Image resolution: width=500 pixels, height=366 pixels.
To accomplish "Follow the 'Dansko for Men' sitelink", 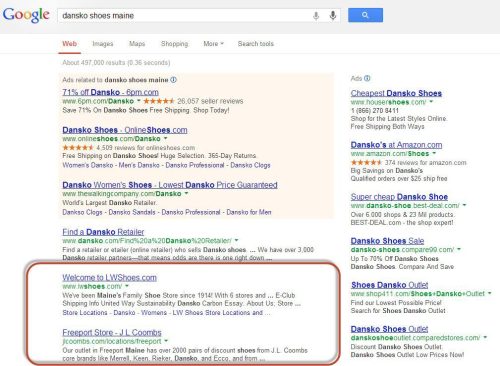I will pos(249,212).
